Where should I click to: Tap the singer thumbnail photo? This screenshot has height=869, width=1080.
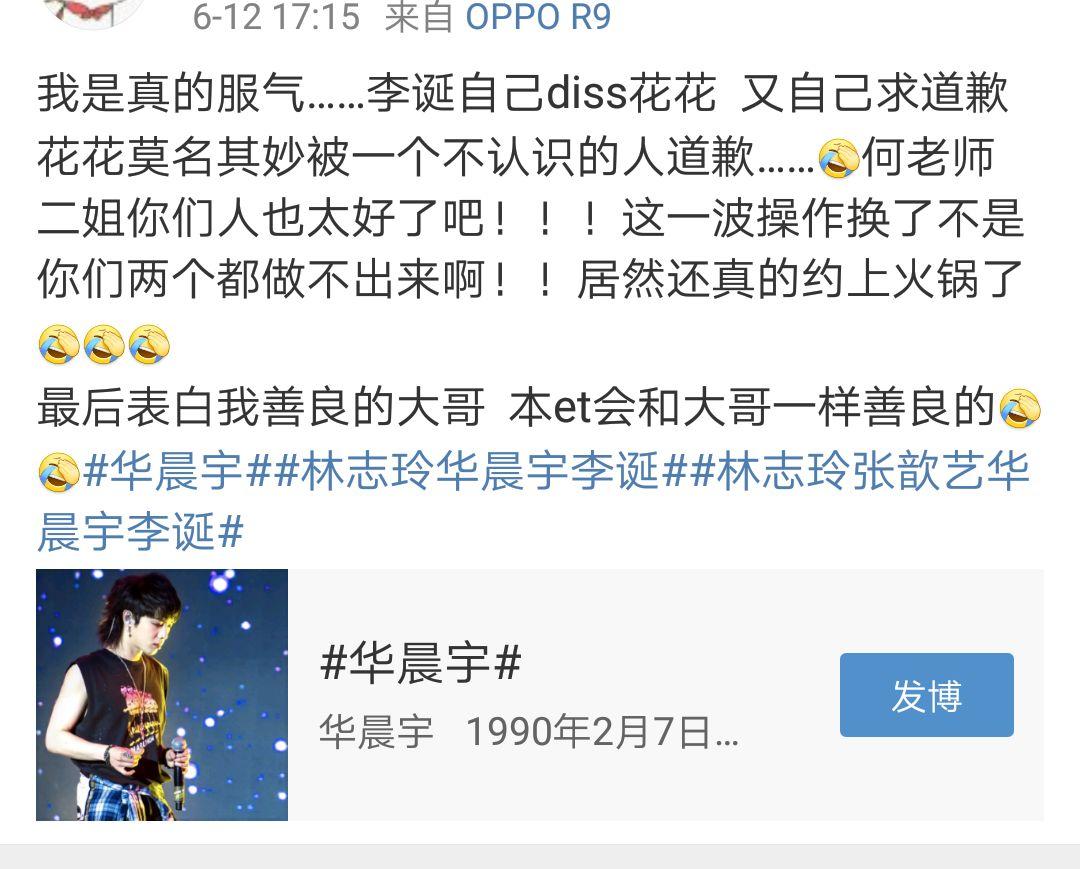162,695
